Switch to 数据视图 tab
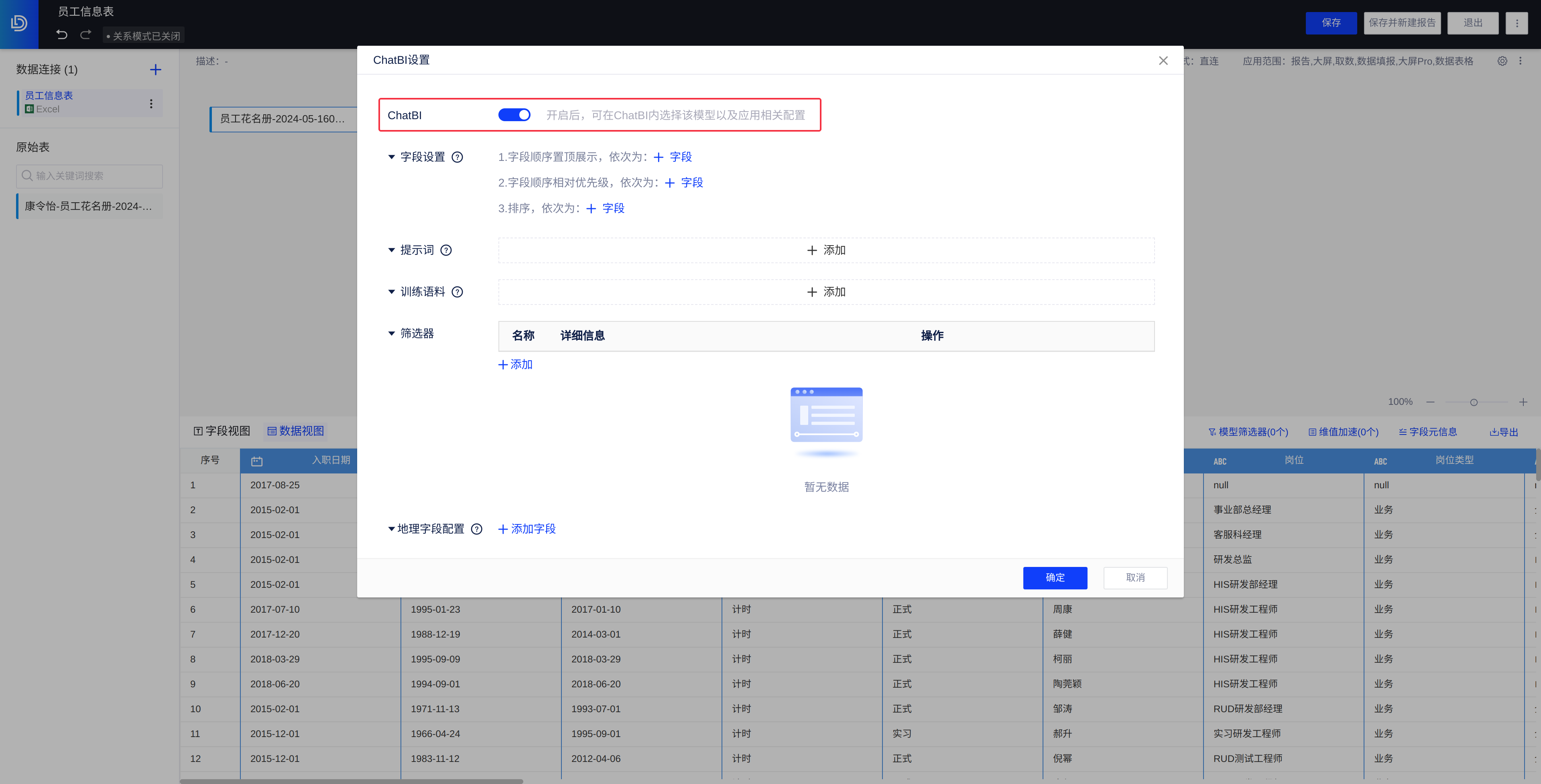The width and height of the screenshot is (1541, 784). pyautogui.click(x=295, y=431)
